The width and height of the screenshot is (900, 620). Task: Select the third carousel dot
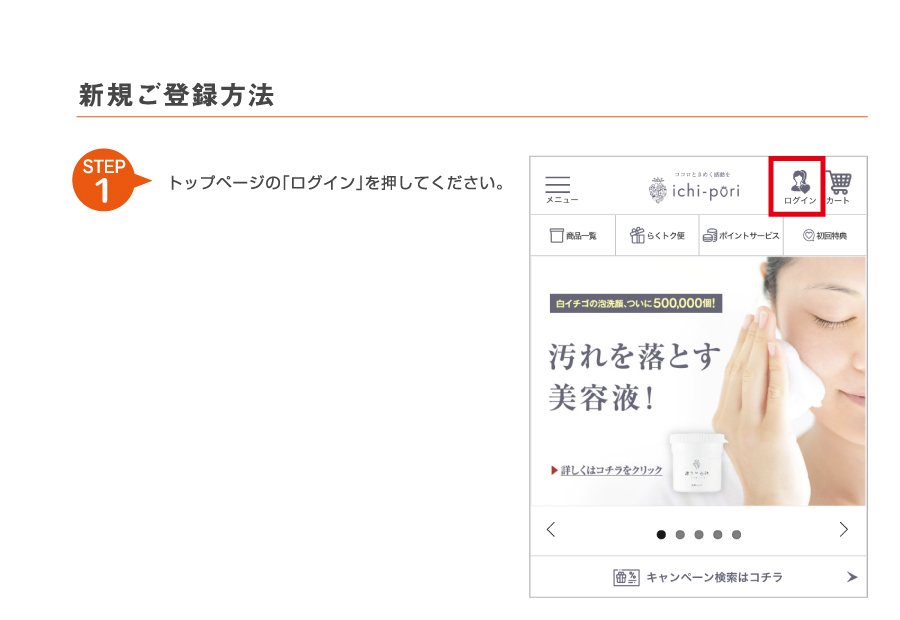point(699,534)
